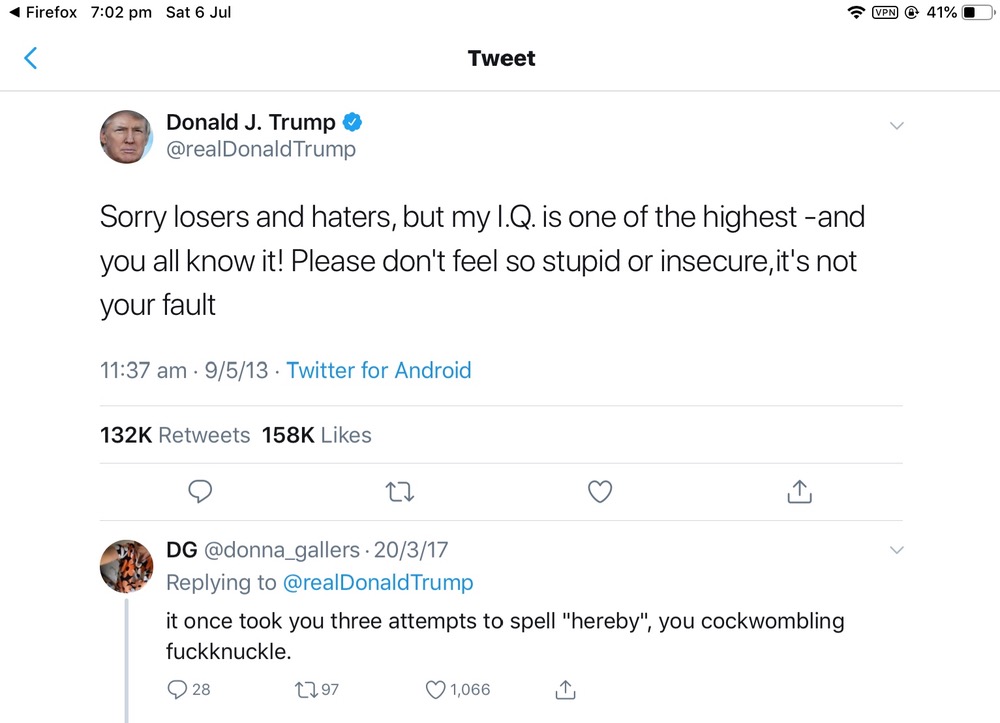Open the Twitter for Android link

point(378,370)
